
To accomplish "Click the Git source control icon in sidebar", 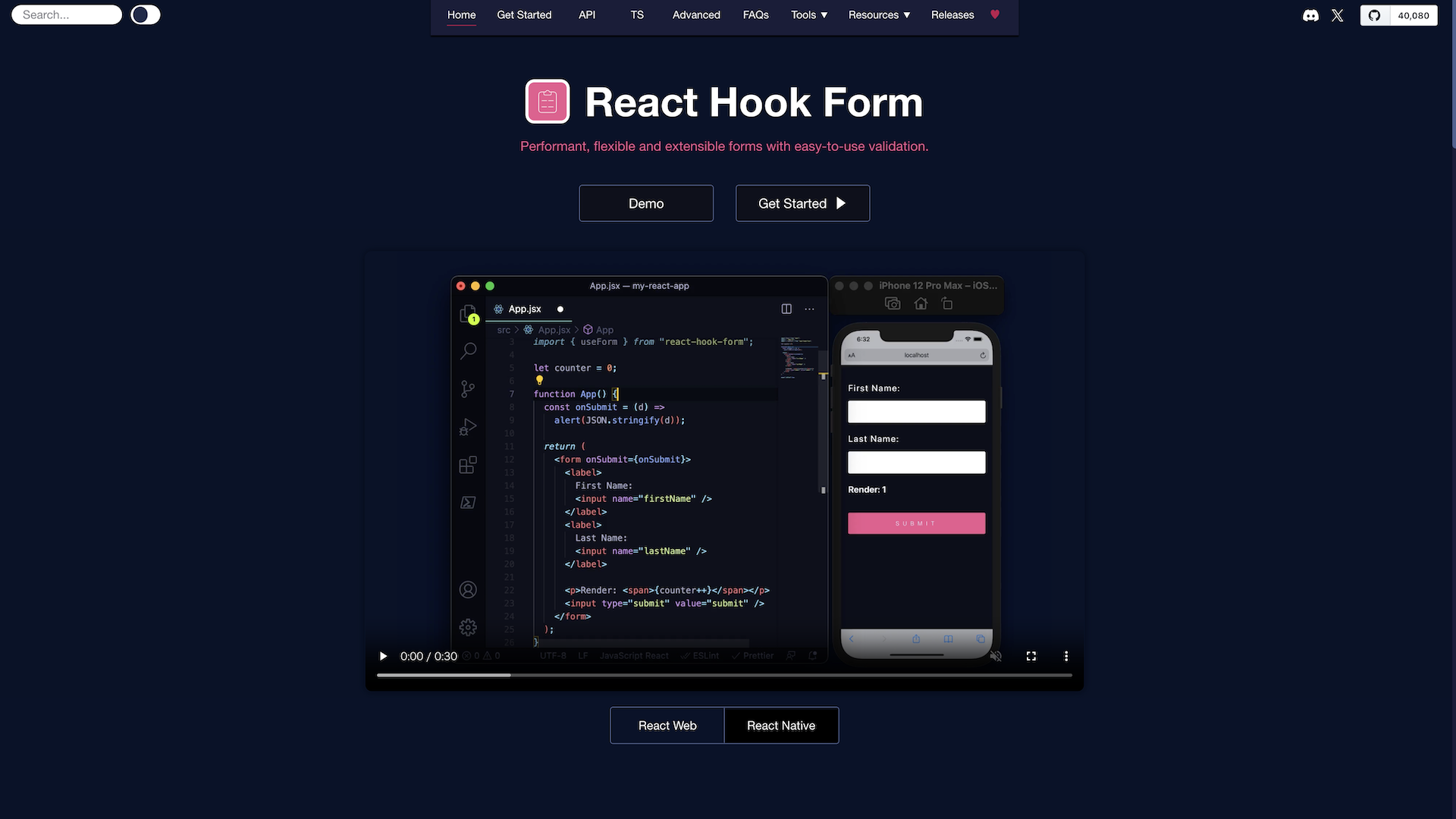I will 468,389.
